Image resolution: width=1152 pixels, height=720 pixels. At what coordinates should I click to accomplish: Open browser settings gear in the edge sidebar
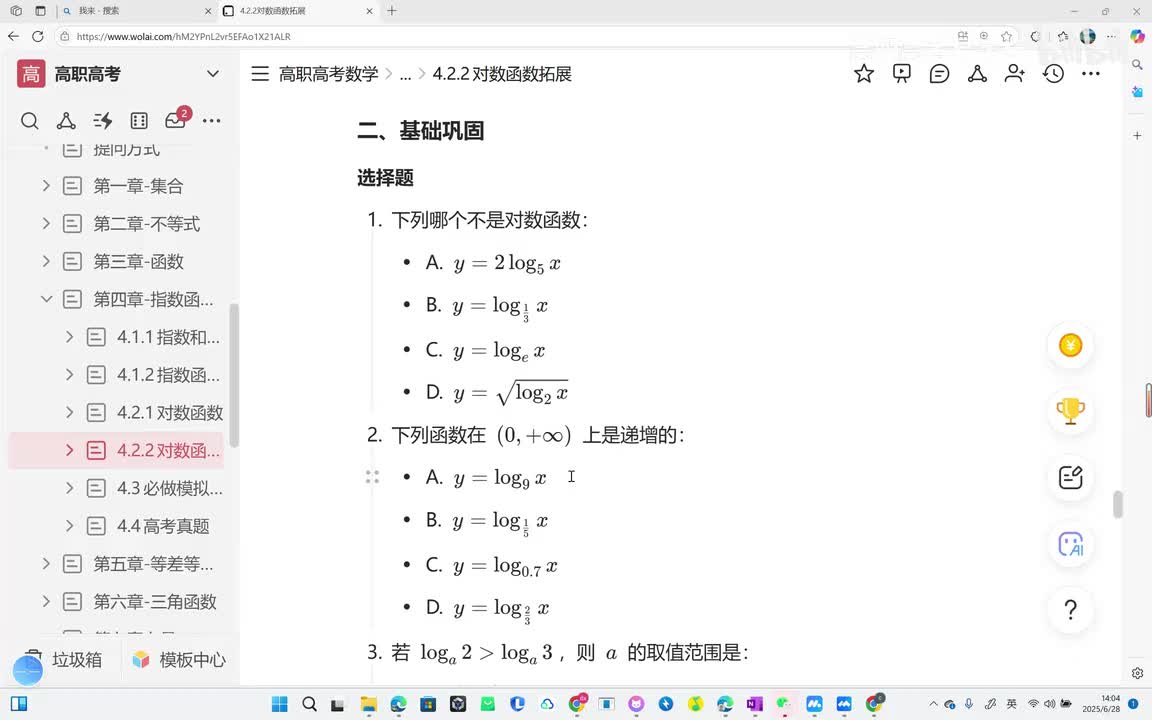click(1137, 673)
